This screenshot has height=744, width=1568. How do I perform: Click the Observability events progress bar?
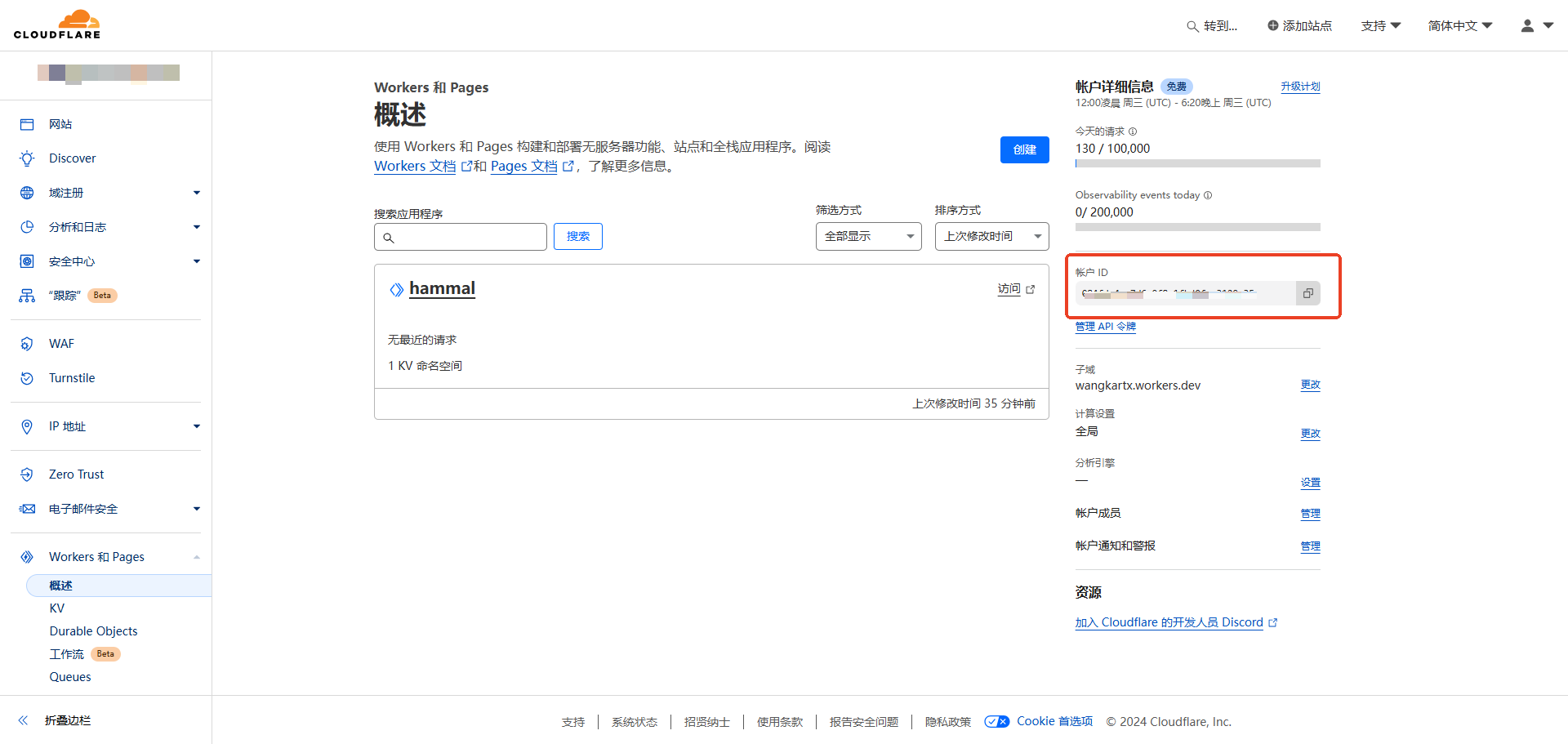(1198, 227)
